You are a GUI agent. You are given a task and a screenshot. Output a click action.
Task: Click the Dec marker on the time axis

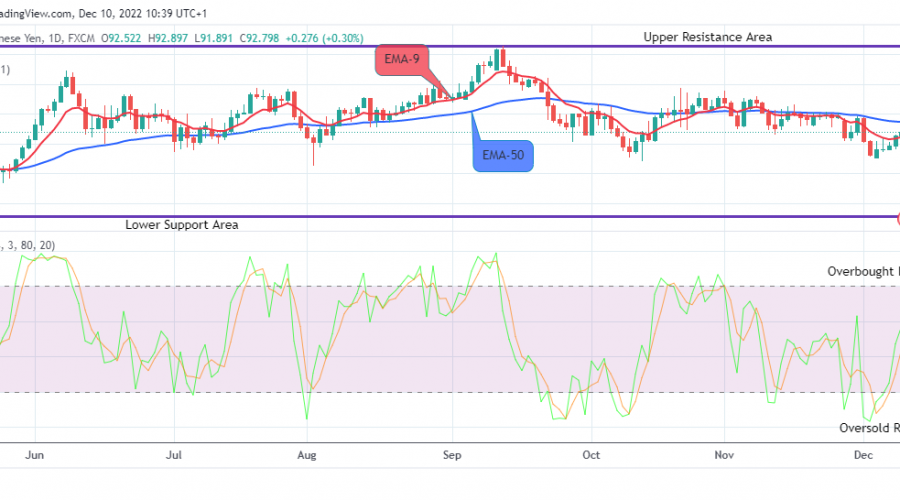(x=864, y=454)
